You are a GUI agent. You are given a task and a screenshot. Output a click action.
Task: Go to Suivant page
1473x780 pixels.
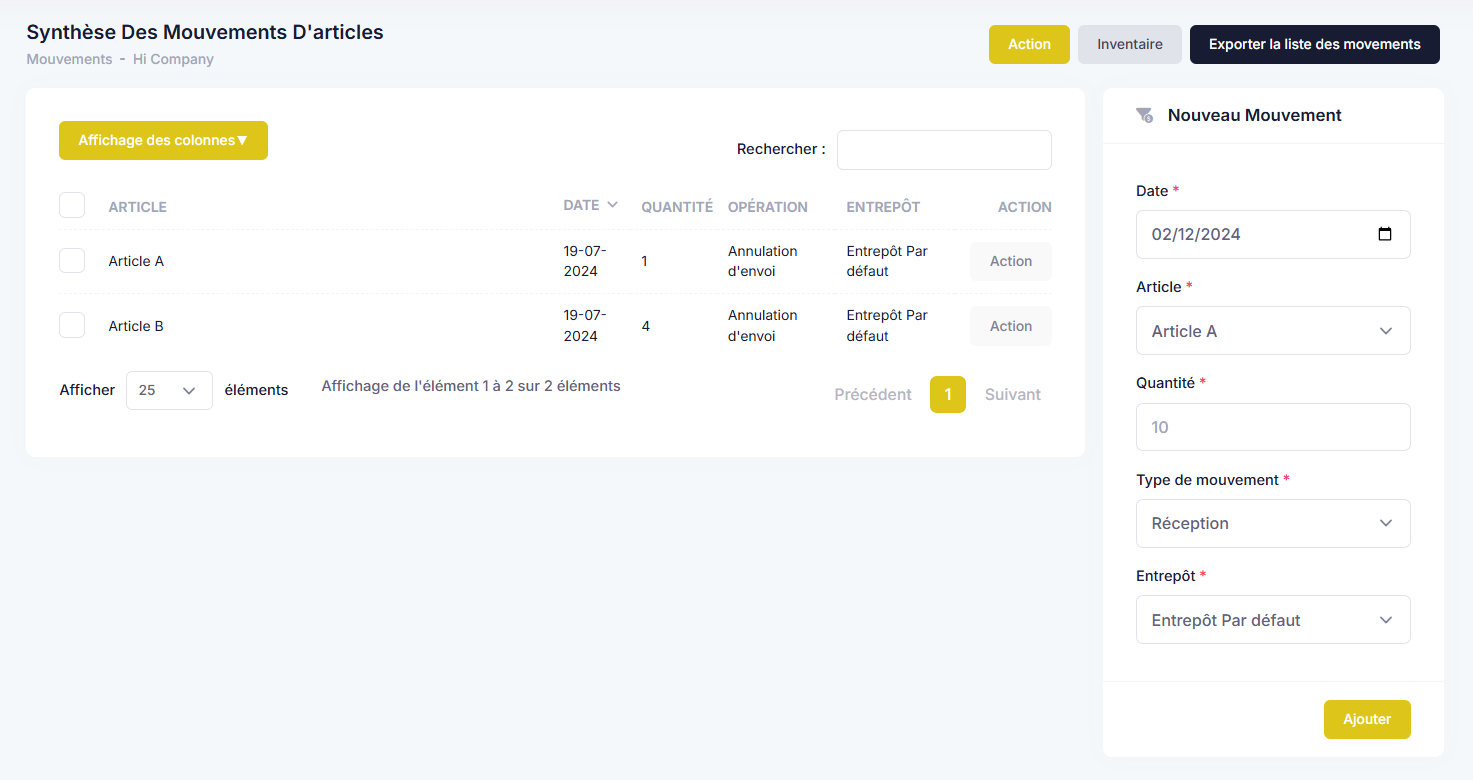(1013, 394)
